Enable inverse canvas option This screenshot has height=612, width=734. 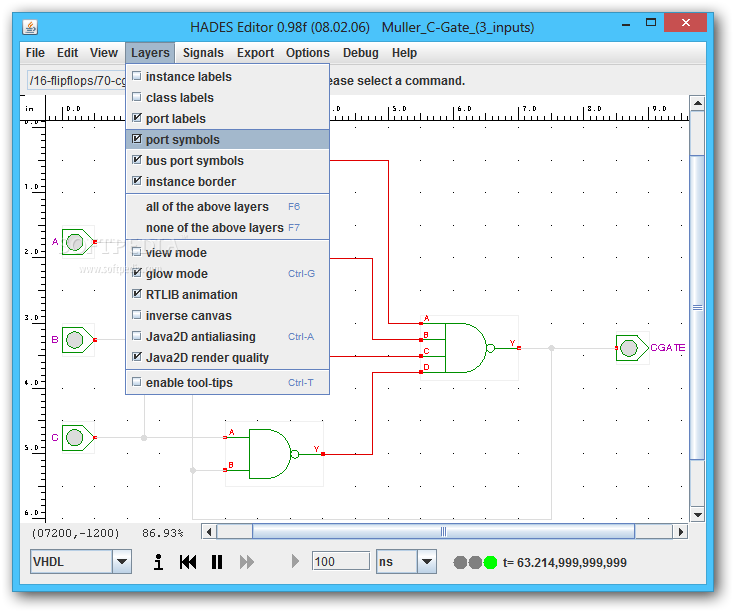point(228,316)
